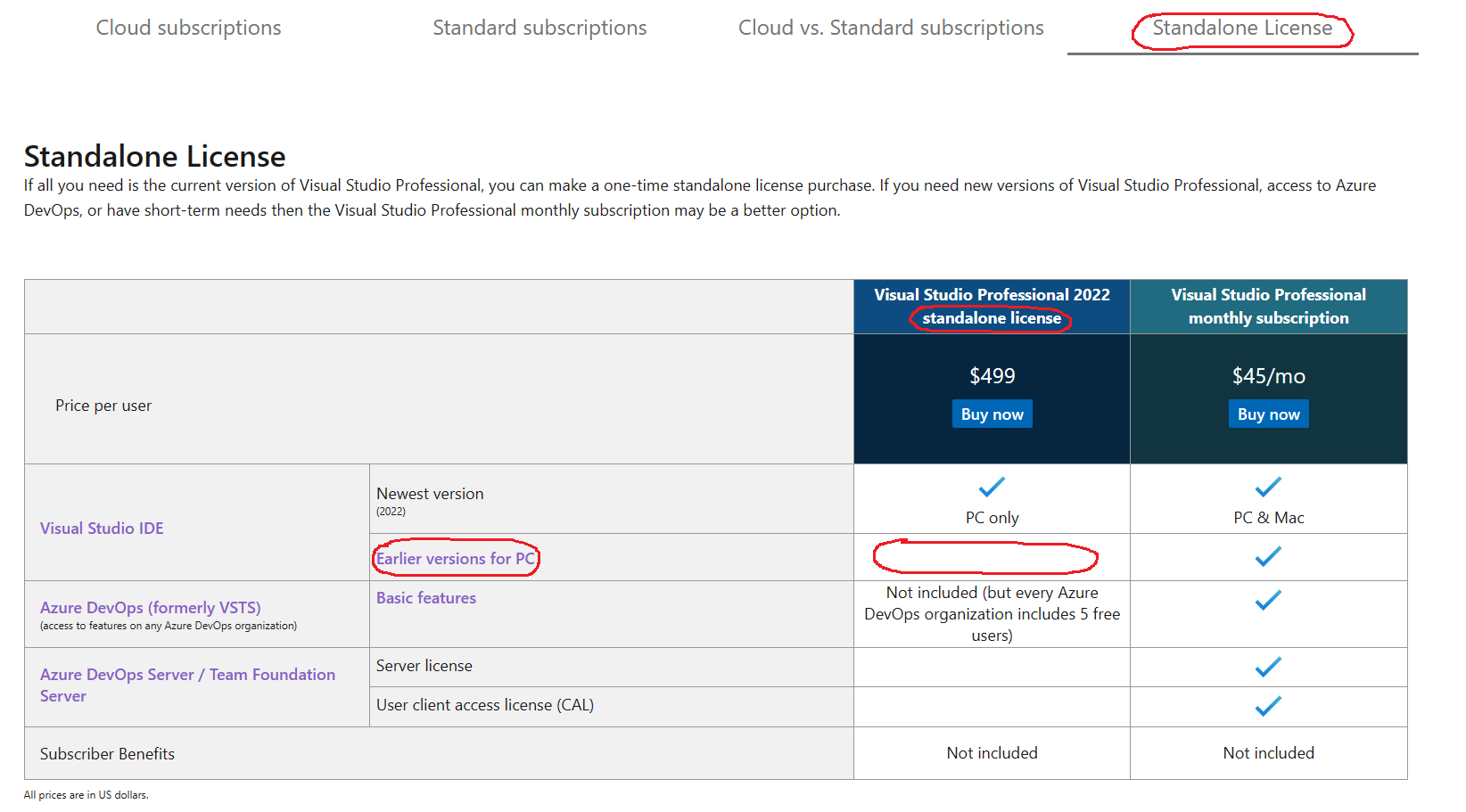Follow the Azure DevOps (formerly VSTS) link

(x=150, y=607)
